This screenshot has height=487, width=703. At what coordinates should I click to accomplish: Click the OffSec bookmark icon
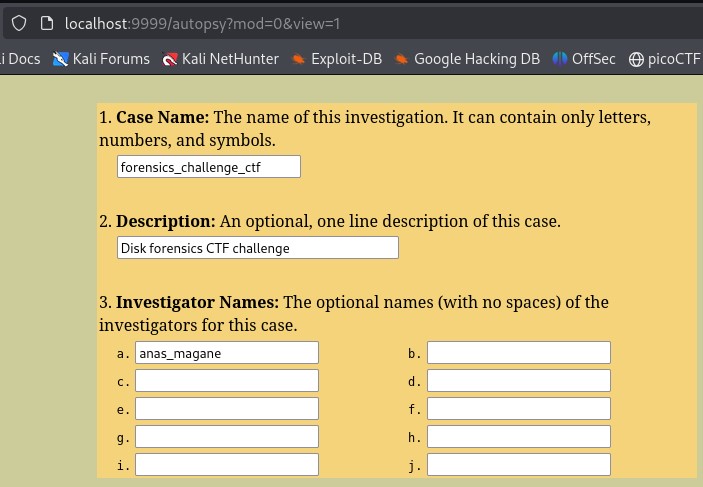pos(560,59)
